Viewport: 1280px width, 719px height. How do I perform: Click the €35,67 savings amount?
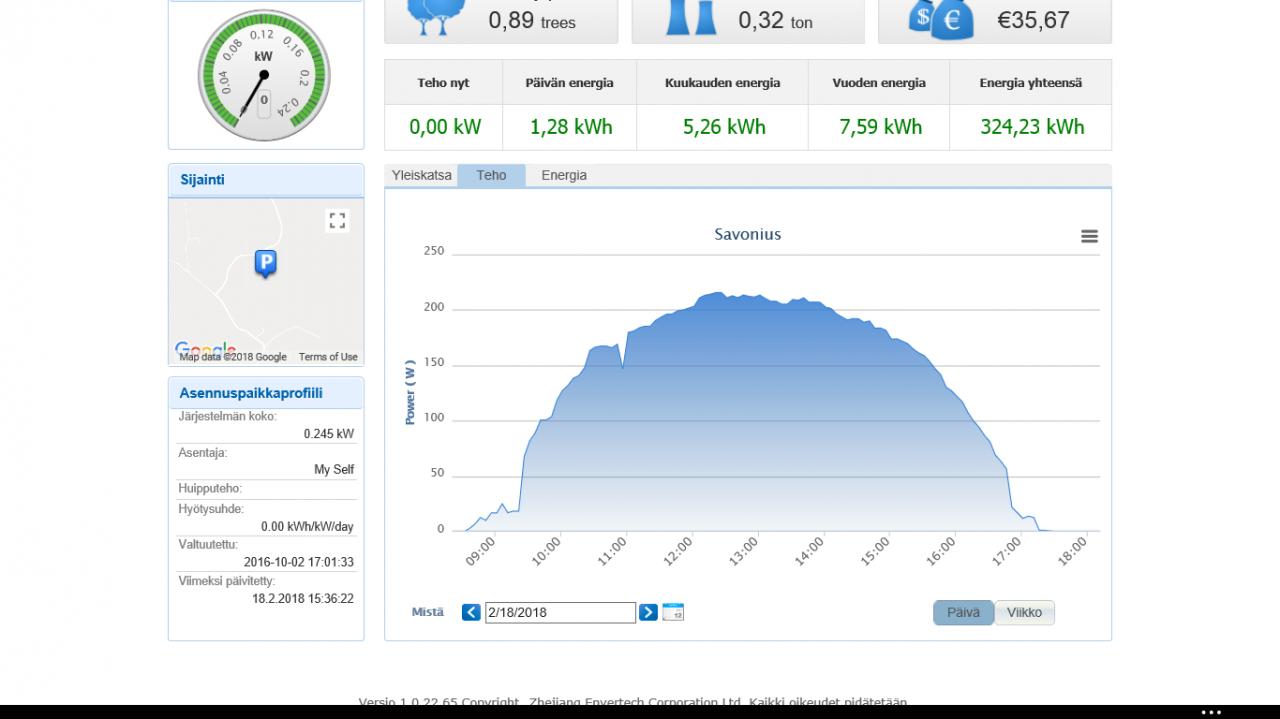pyautogui.click(x=1033, y=20)
